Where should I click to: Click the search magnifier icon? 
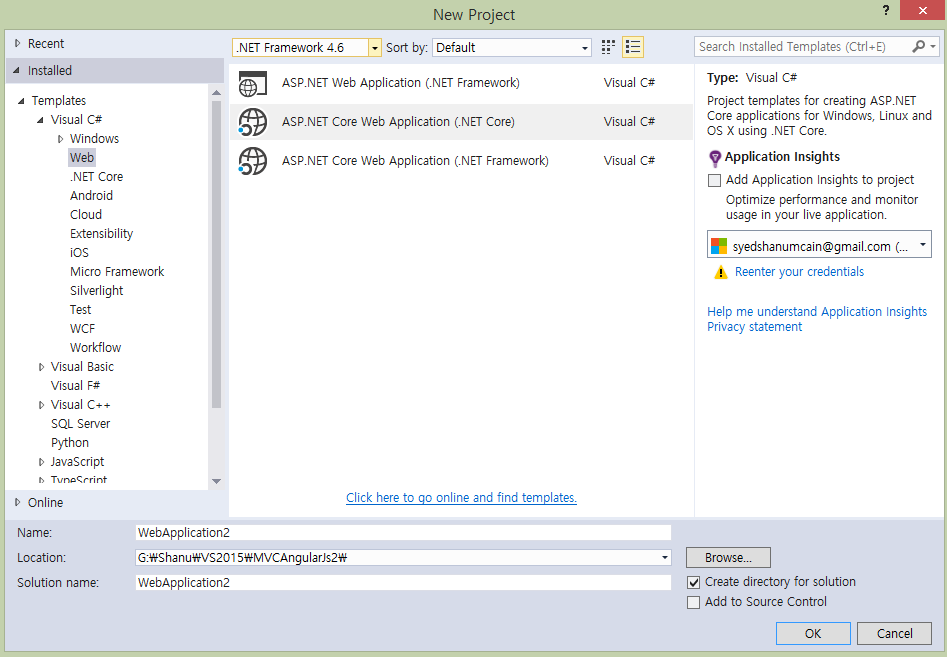click(919, 46)
